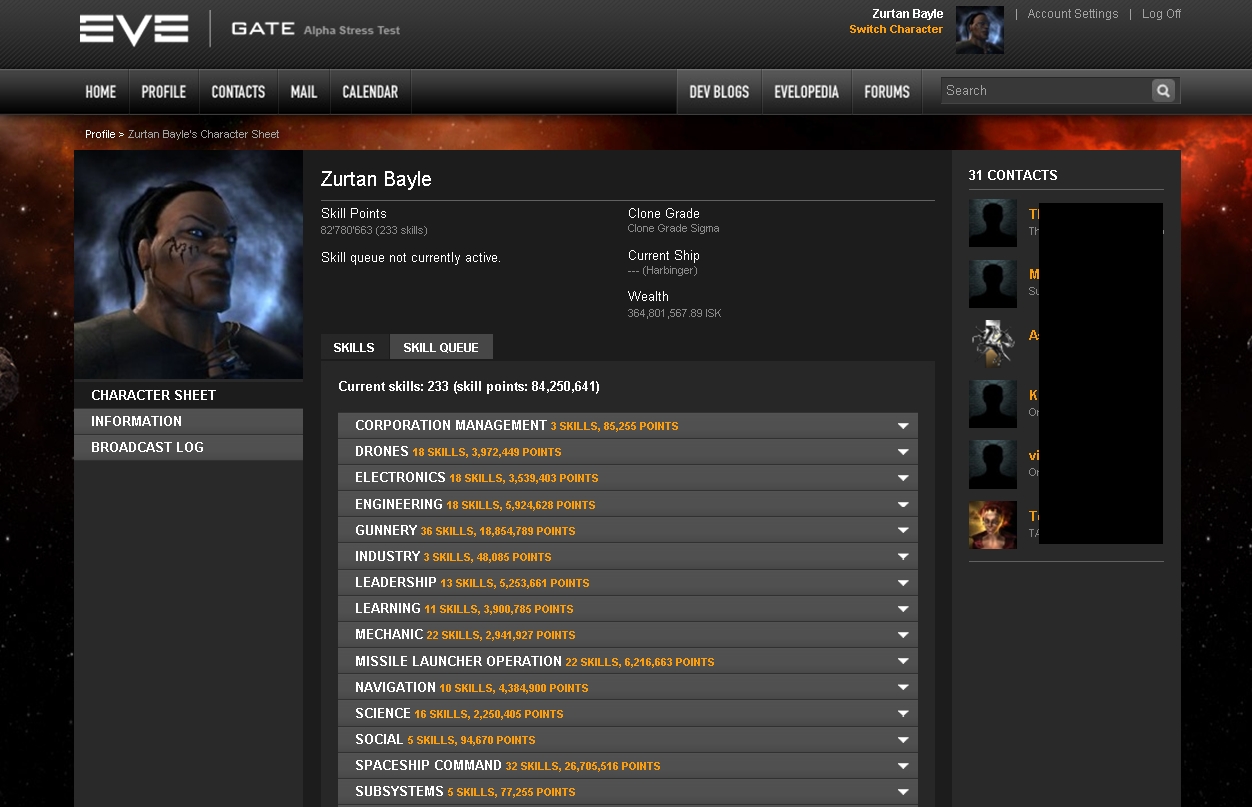Go to Home in nav bar
This screenshot has height=807, width=1252.
click(101, 92)
